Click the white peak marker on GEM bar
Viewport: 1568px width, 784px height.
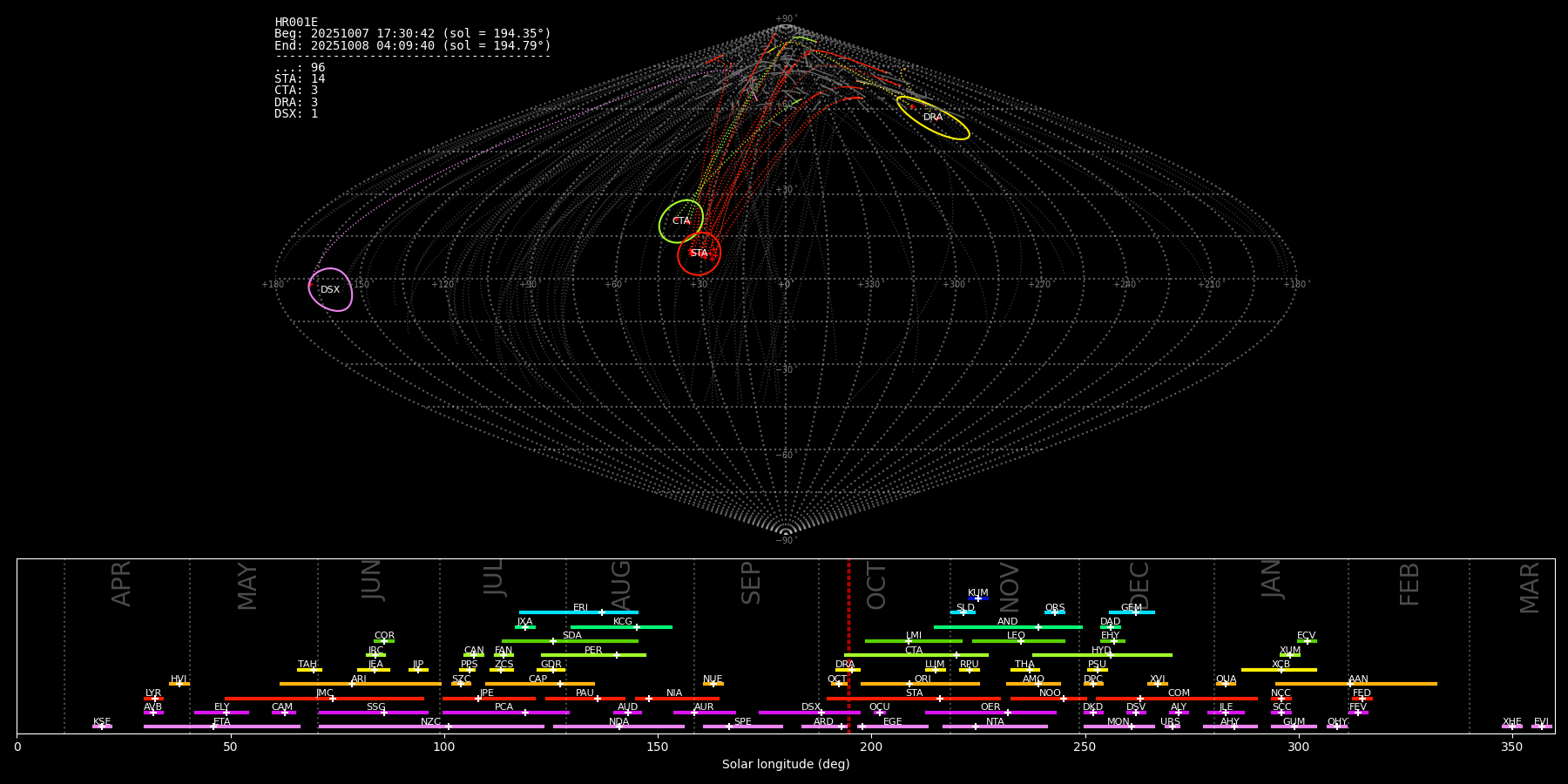[x=1135, y=612]
